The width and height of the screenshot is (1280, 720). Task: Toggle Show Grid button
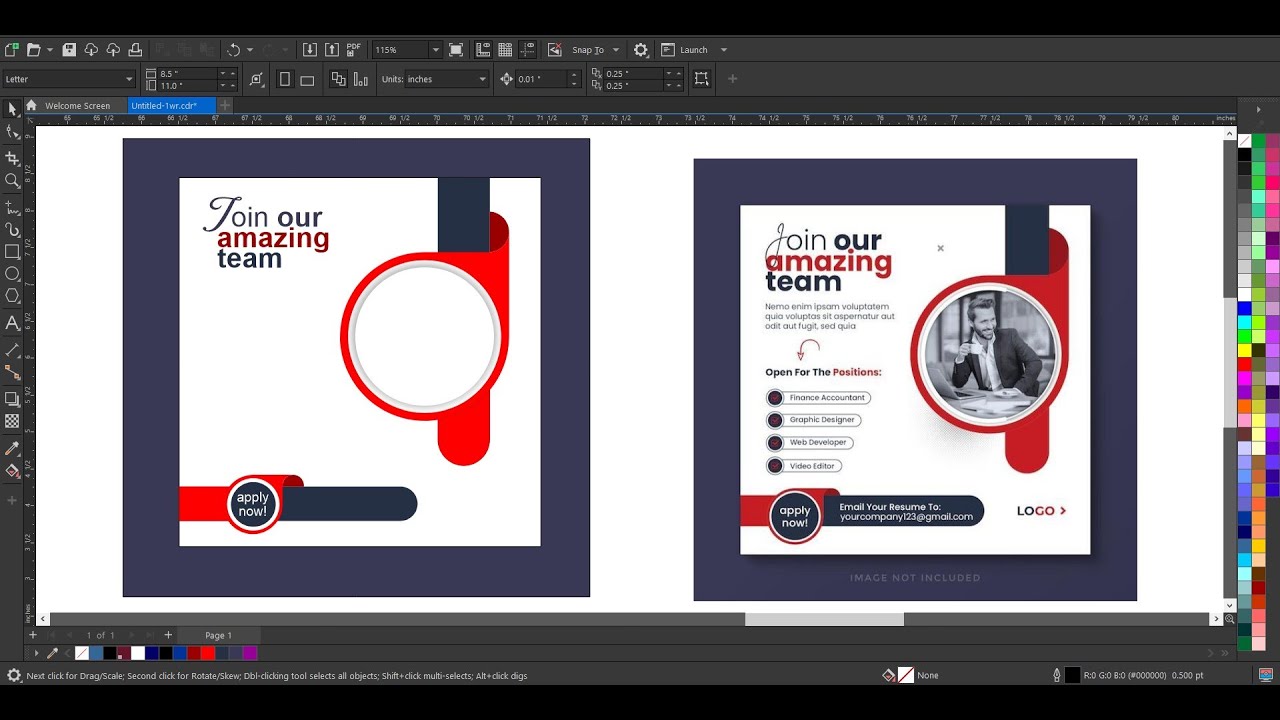pos(505,49)
